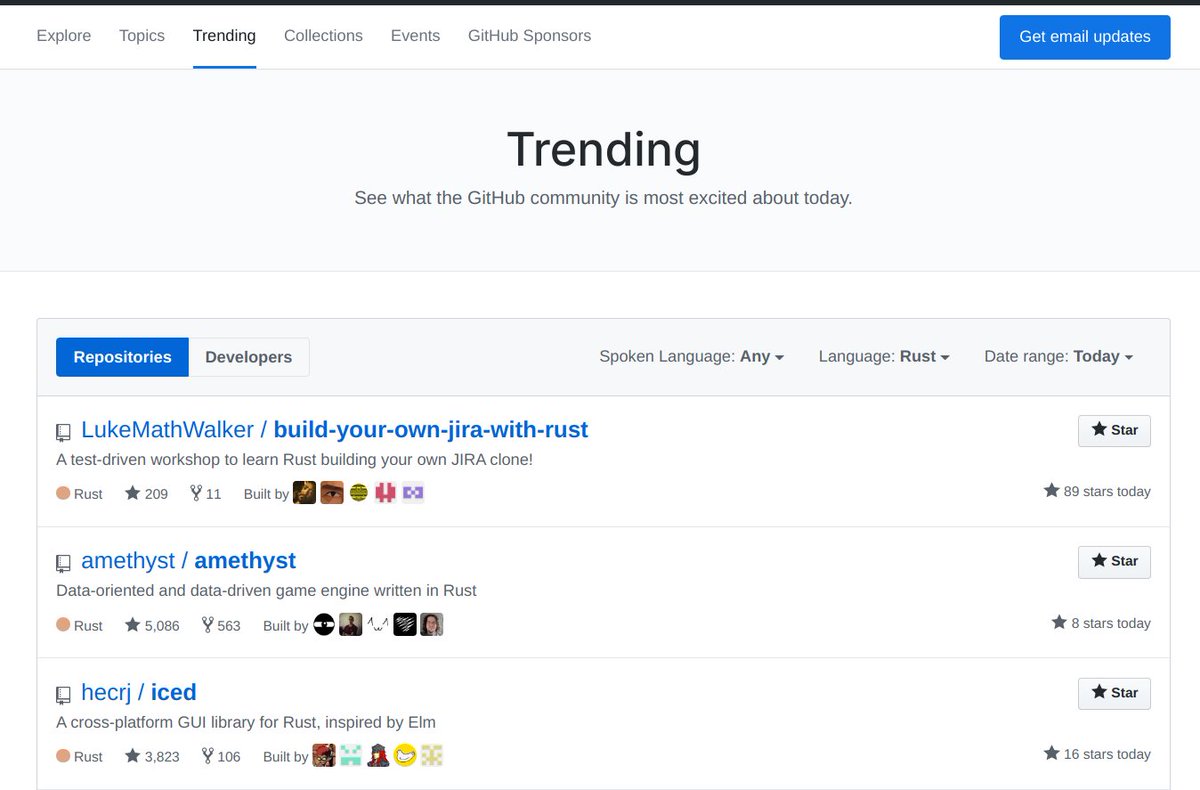
Task: Open the Explore tab
Action: (63, 36)
